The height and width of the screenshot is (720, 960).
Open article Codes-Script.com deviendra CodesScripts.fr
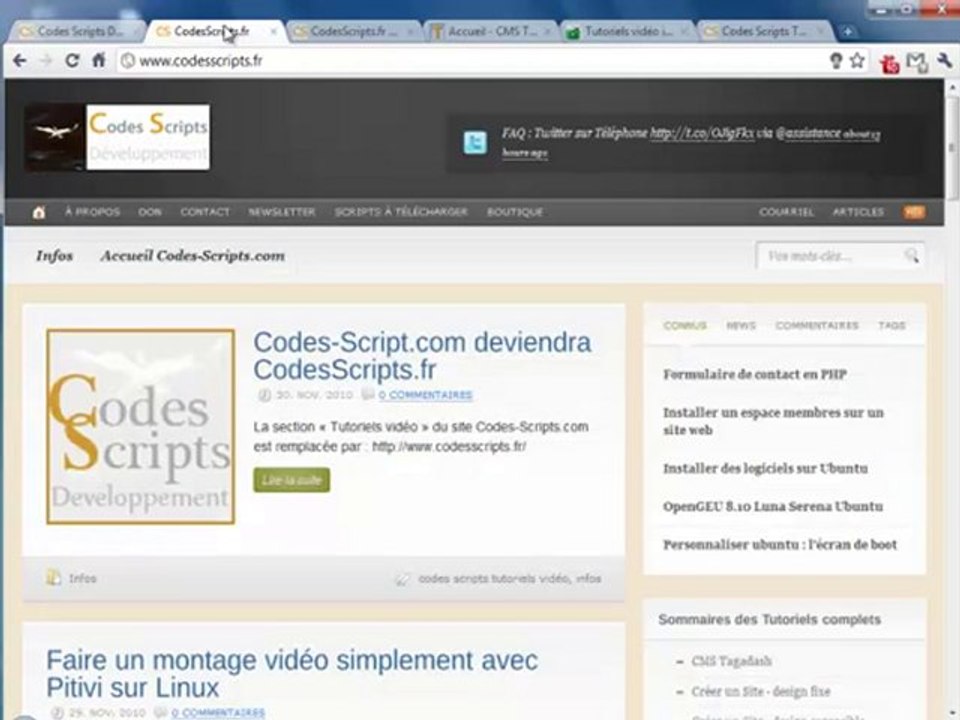pos(422,356)
